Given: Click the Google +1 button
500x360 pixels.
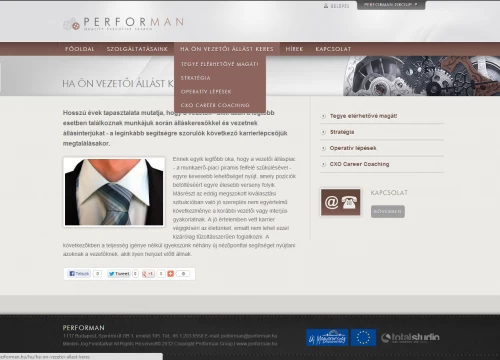Looking at the screenshot, I should pos(148,274).
